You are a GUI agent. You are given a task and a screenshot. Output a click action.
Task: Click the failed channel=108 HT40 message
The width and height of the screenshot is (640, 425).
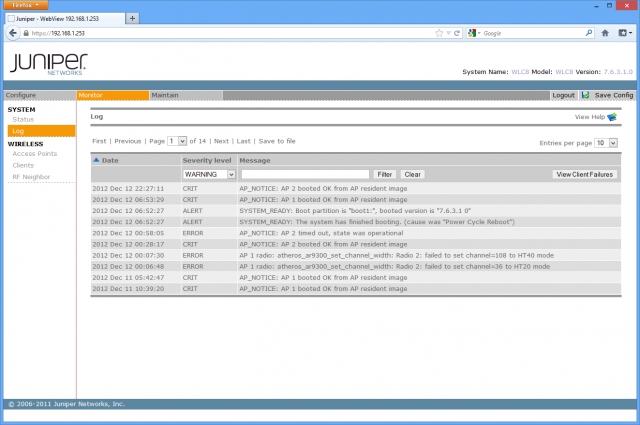396,255
